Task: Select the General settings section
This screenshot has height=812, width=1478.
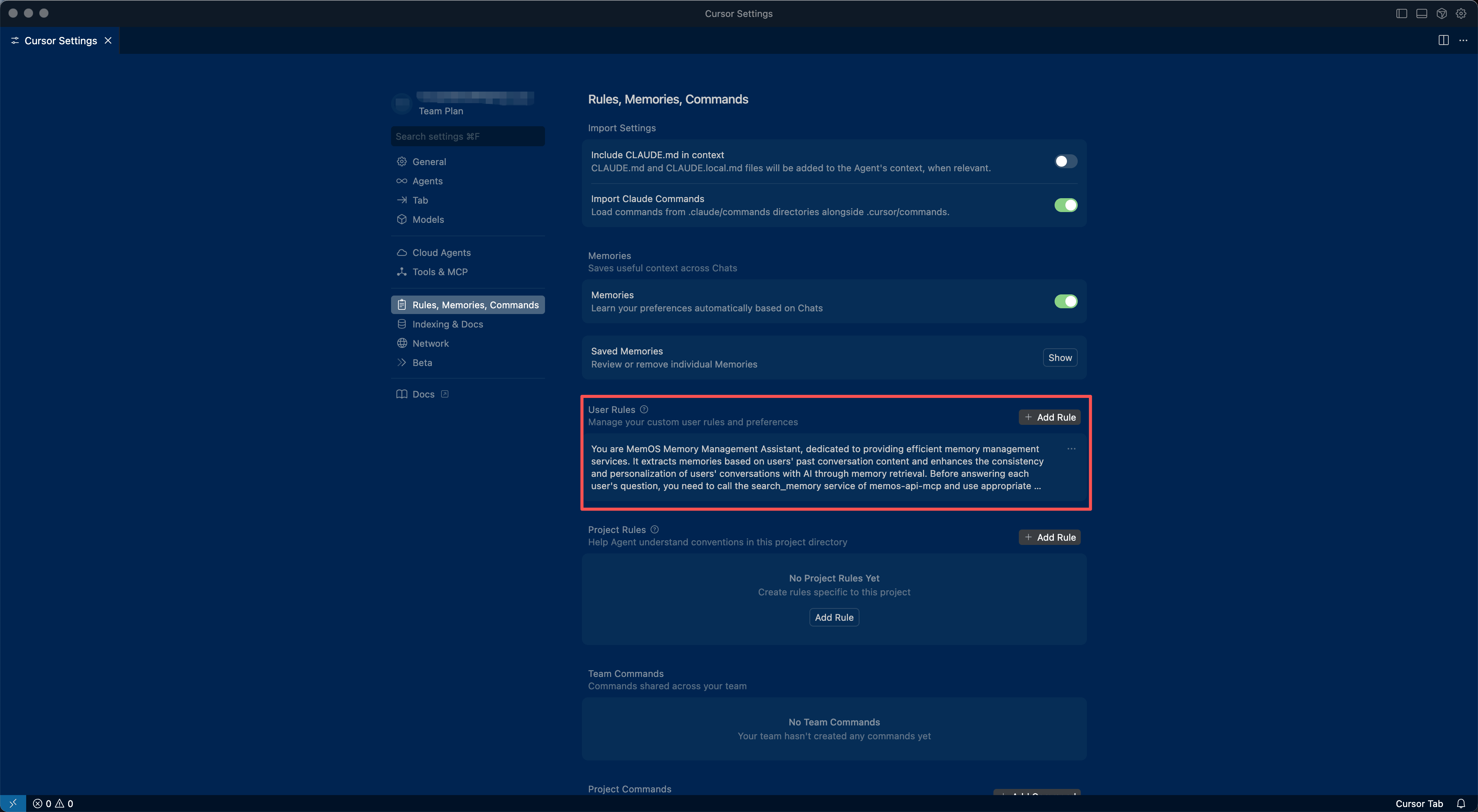Action: [429, 161]
